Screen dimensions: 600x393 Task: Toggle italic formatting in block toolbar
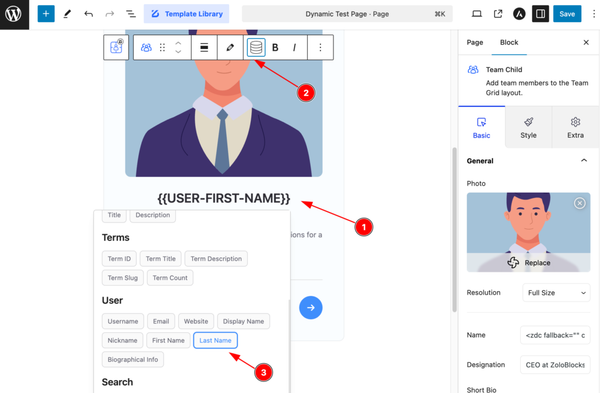pos(294,47)
